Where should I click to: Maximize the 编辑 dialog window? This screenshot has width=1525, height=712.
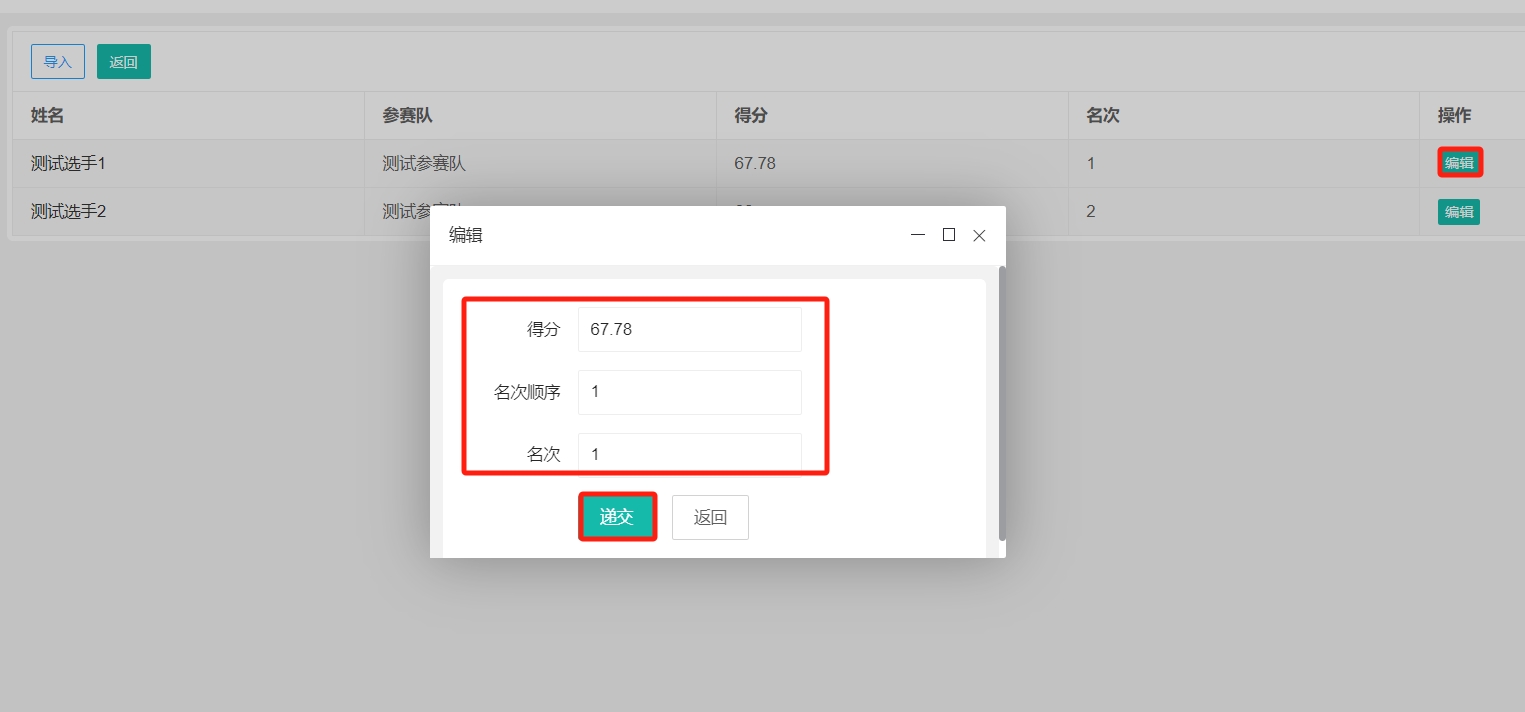click(x=949, y=235)
